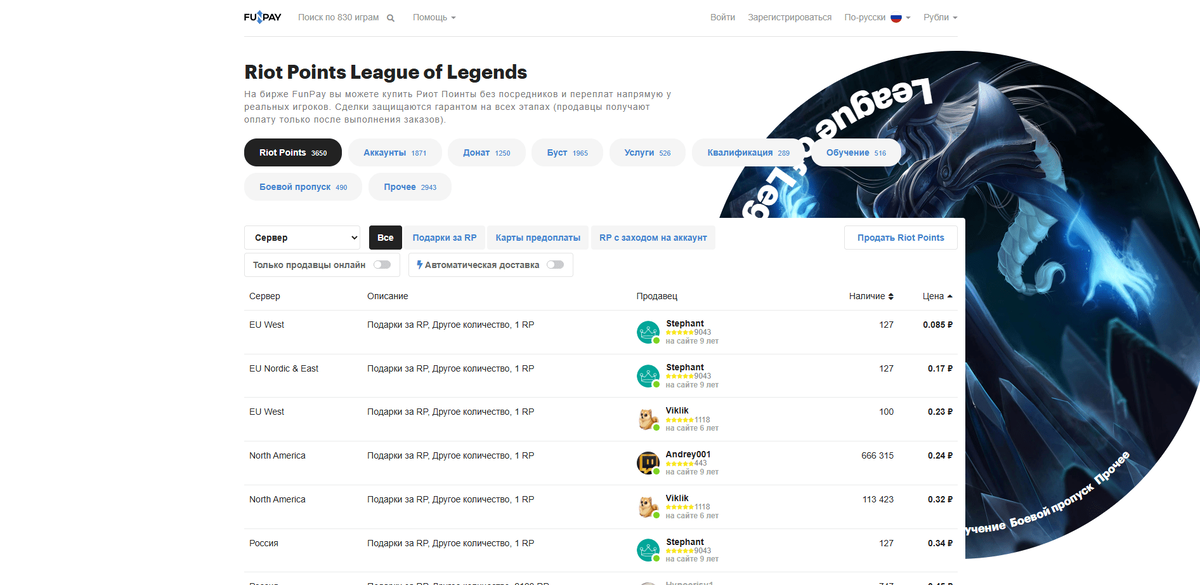This screenshot has width=1200, height=585.
Task: Click the Russian flag language icon
Action: pyautogui.click(x=896, y=18)
